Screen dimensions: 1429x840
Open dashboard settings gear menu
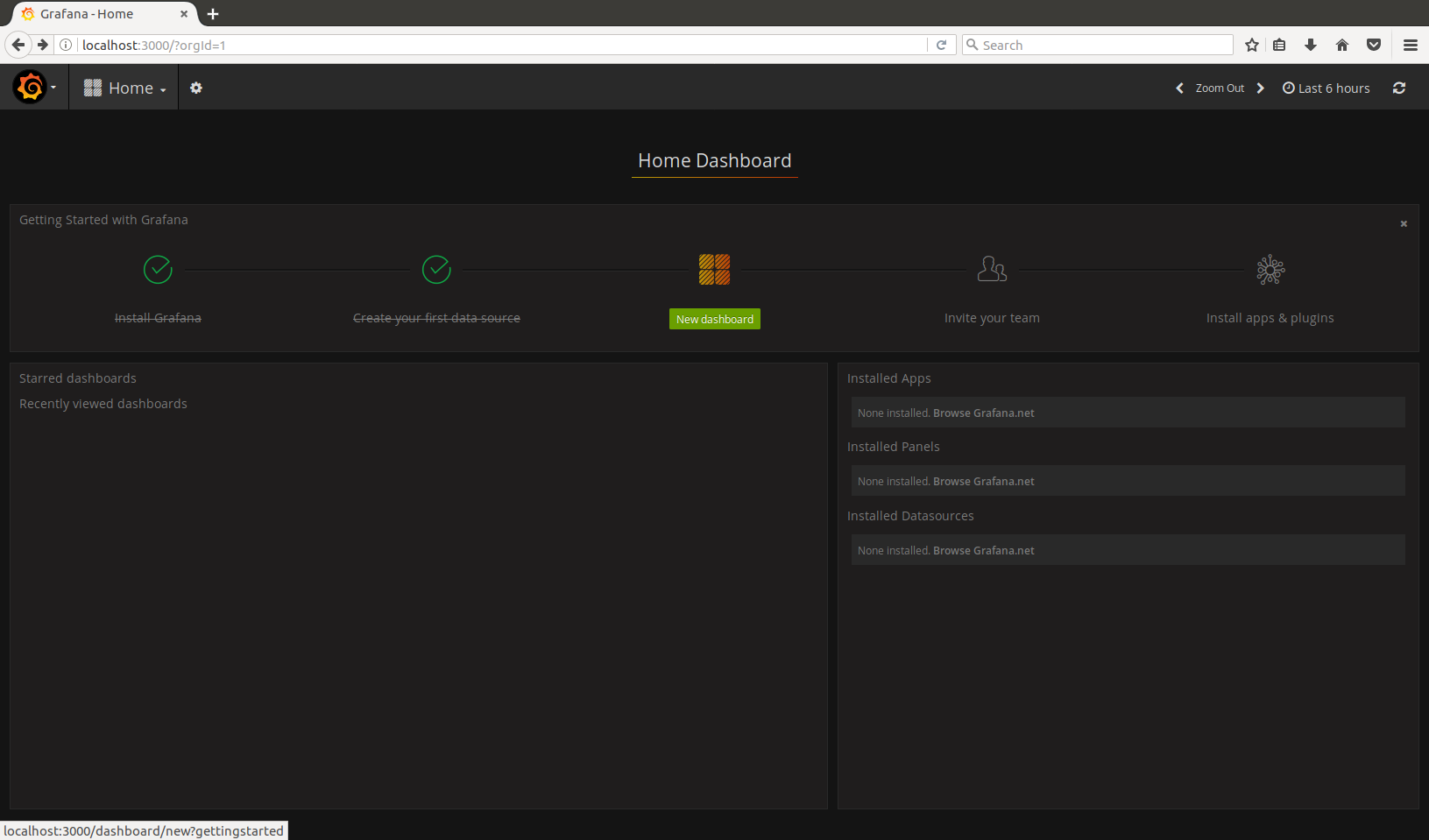click(196, 88)
